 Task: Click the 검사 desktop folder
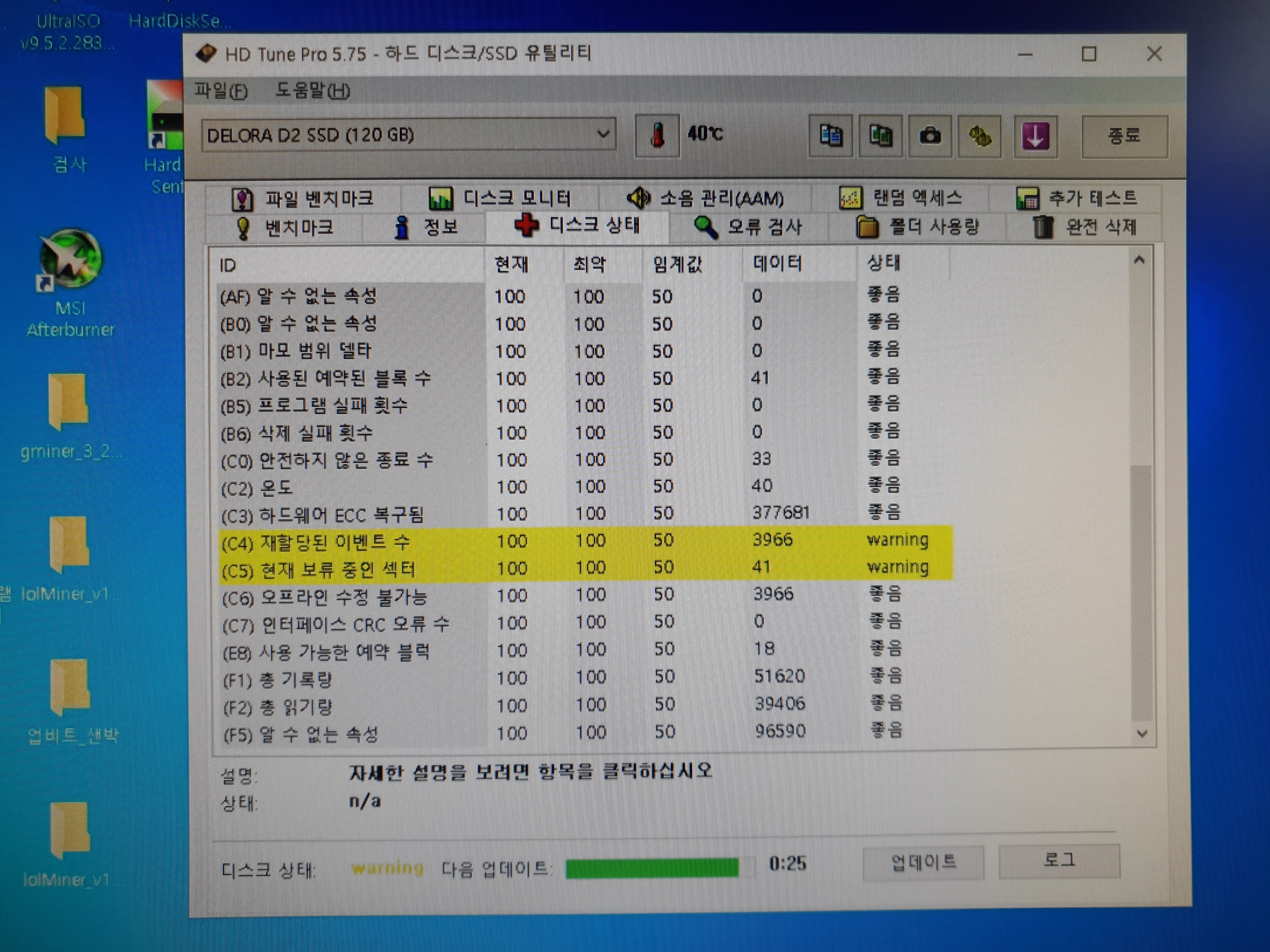[68, 130]
